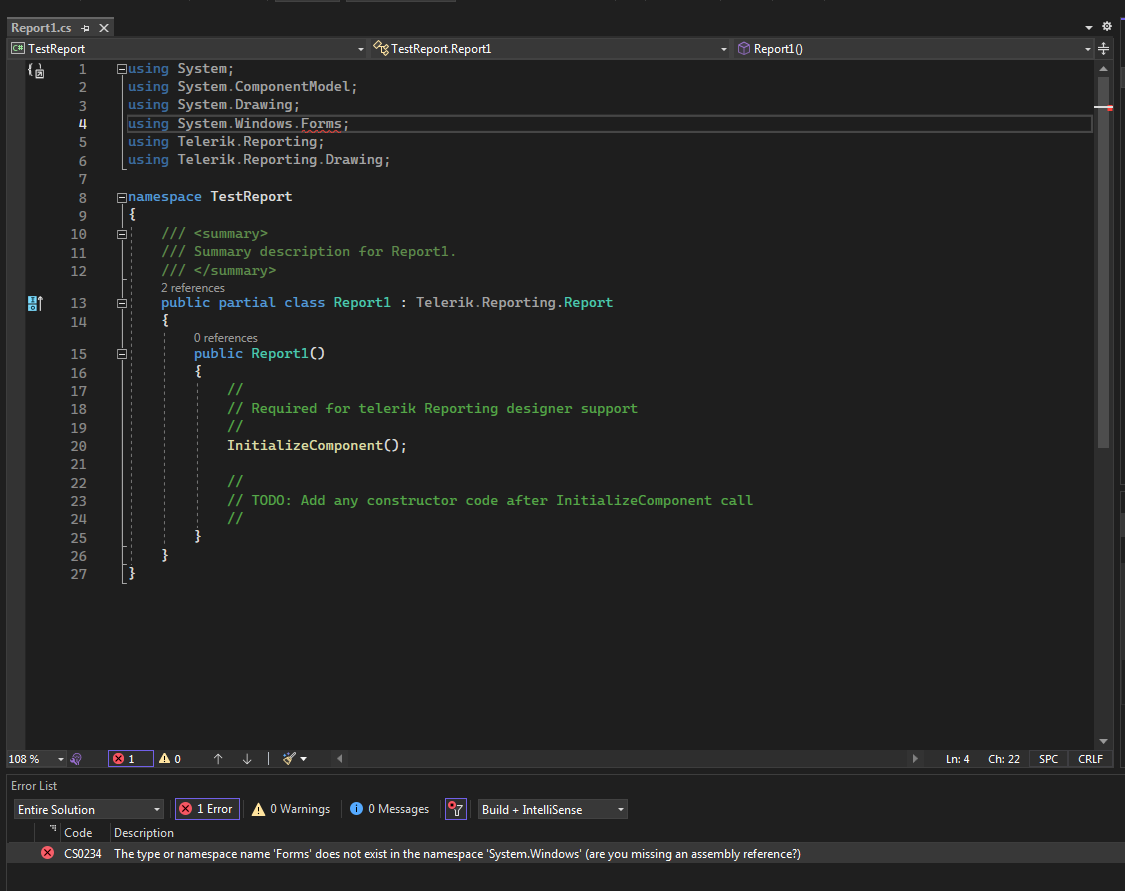The height and width of the screenshot is (891, 1125).
Task: Toggle the 0 Warnings filter
Action: pyautogui.click(x=291, y=809)
